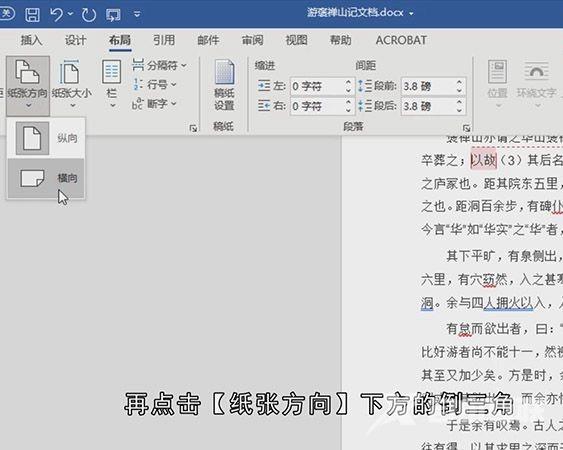Switch to the 插入 tab
This screenshot has height=450, width=563.
pyautogui.click(x=32, y=40)
